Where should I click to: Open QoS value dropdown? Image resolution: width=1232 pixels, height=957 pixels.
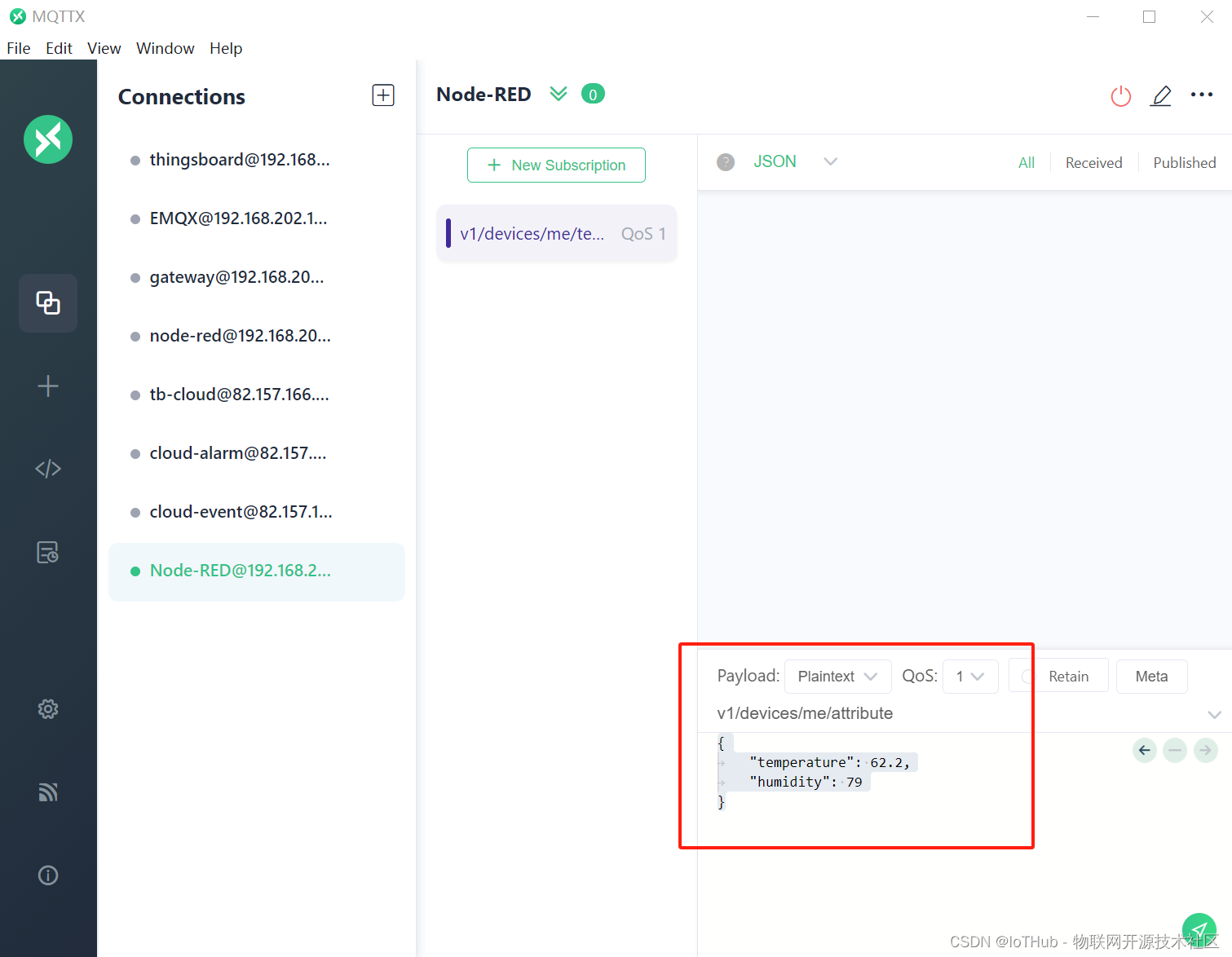pos(970,677)
